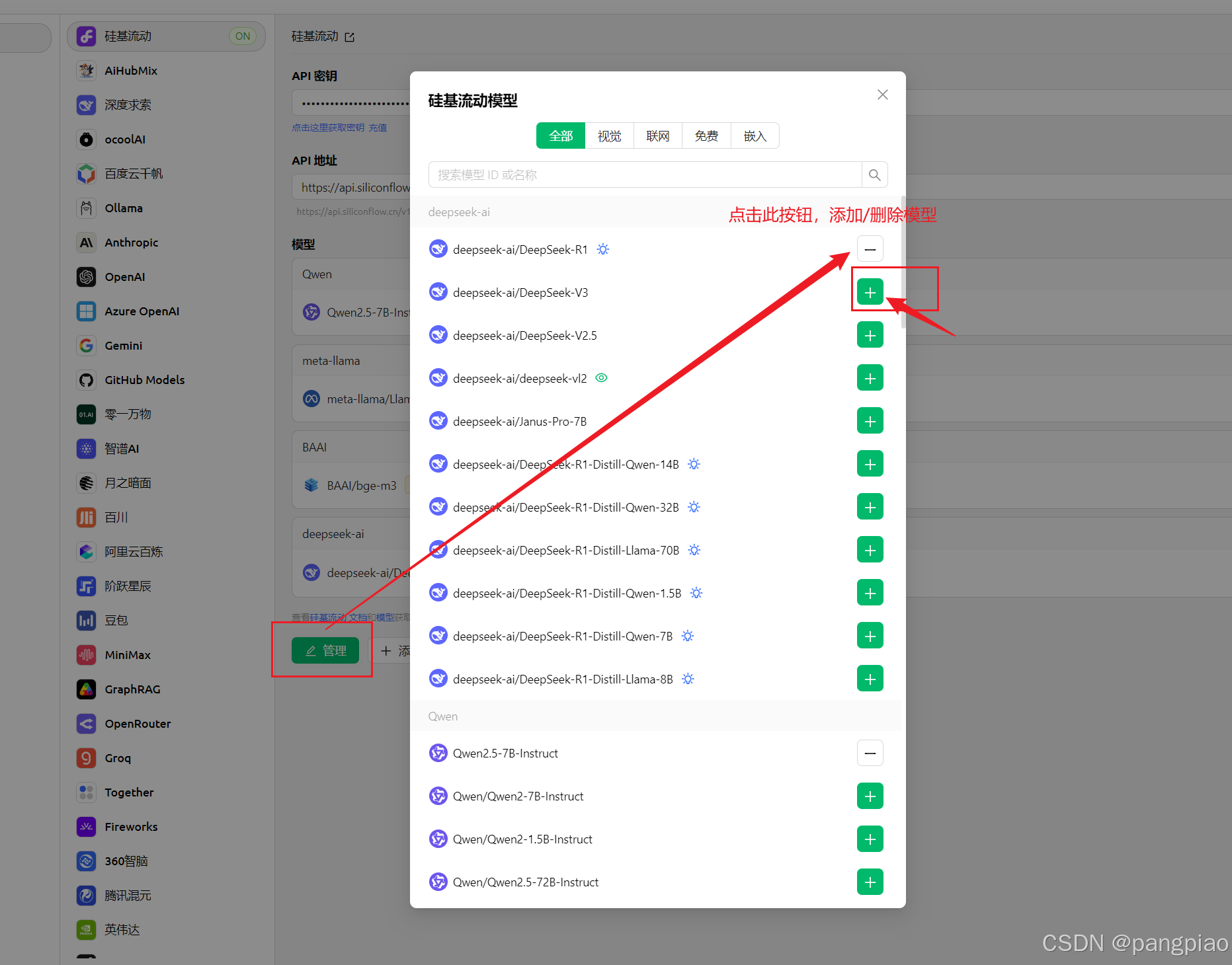The image size is (1232, 965).
Task: Open MiniMax provider settings
Action: click(165, 655)
